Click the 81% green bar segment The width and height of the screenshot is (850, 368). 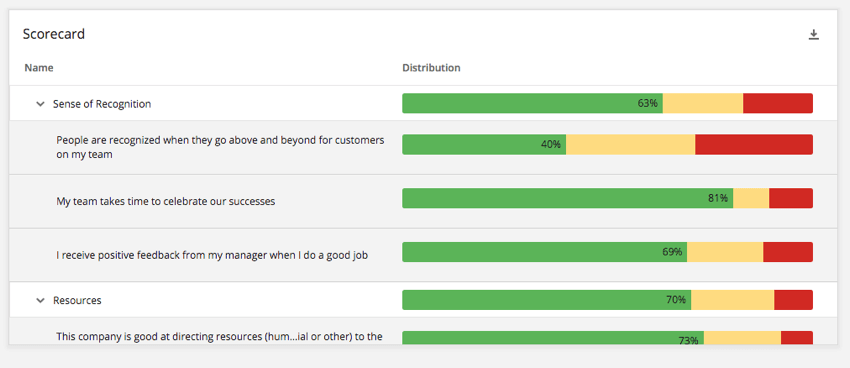pyautogui.click(x=568, y=198)
